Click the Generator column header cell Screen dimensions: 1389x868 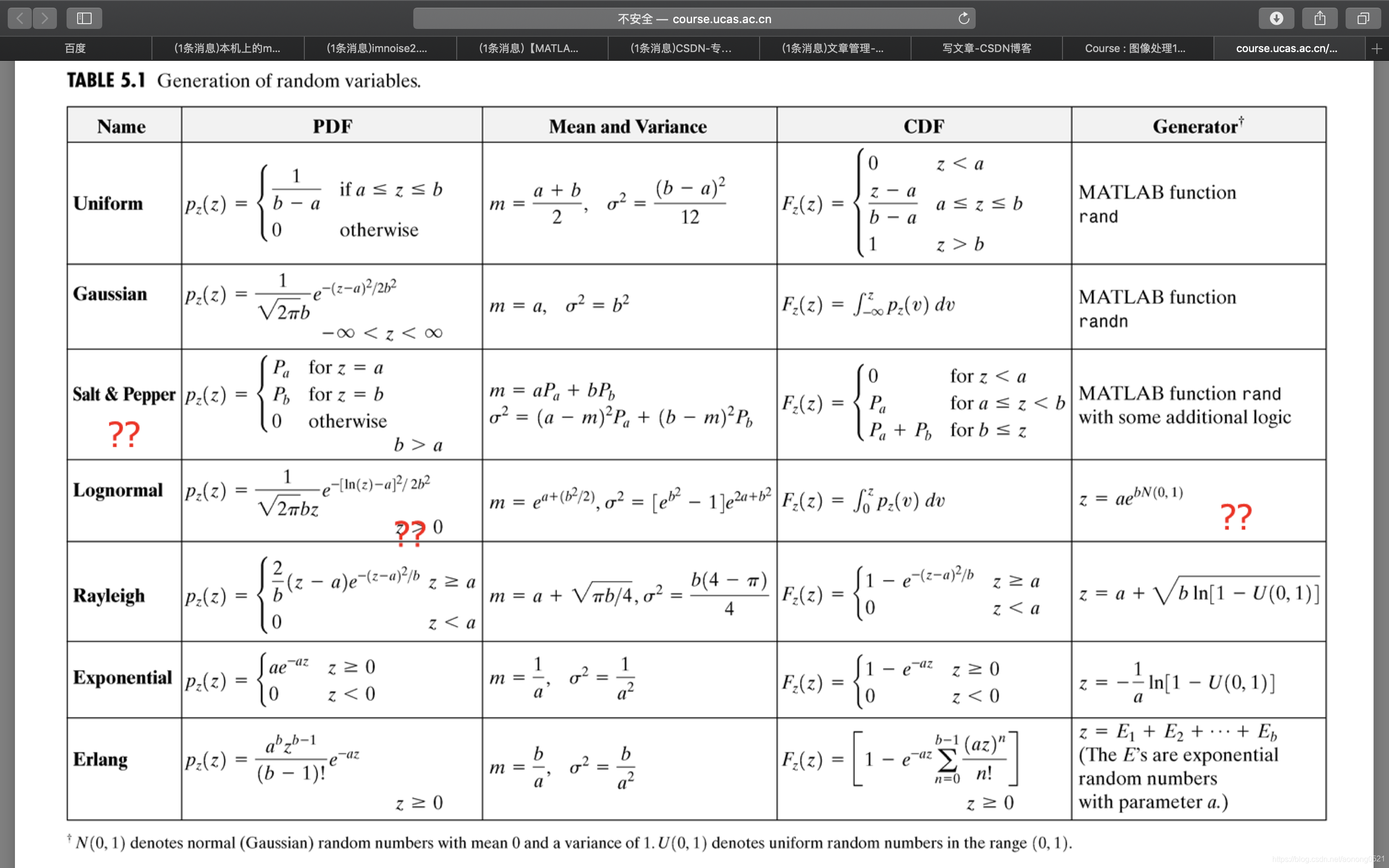(1198, 126)
